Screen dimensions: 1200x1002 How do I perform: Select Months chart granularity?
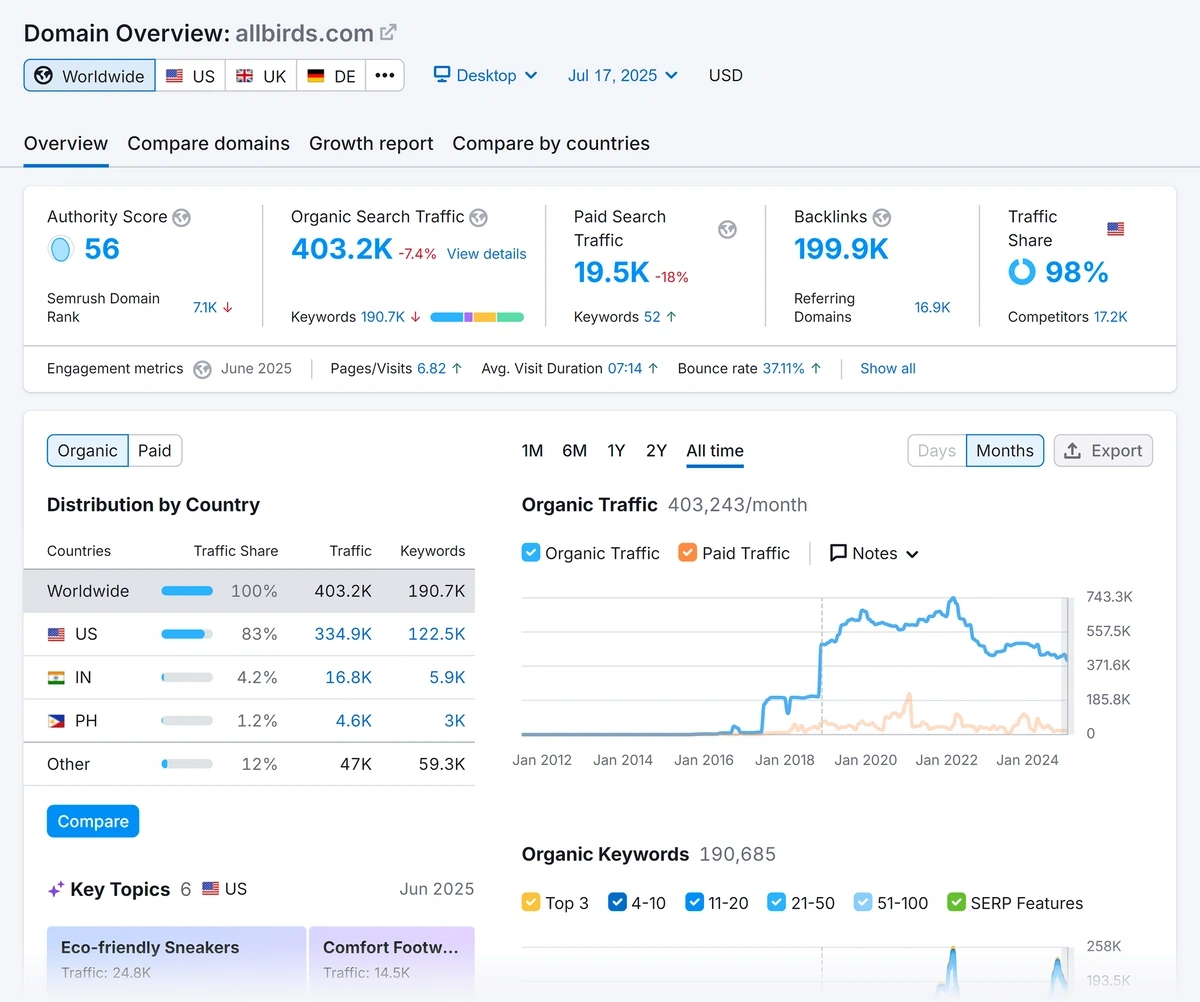point(1005,451)
